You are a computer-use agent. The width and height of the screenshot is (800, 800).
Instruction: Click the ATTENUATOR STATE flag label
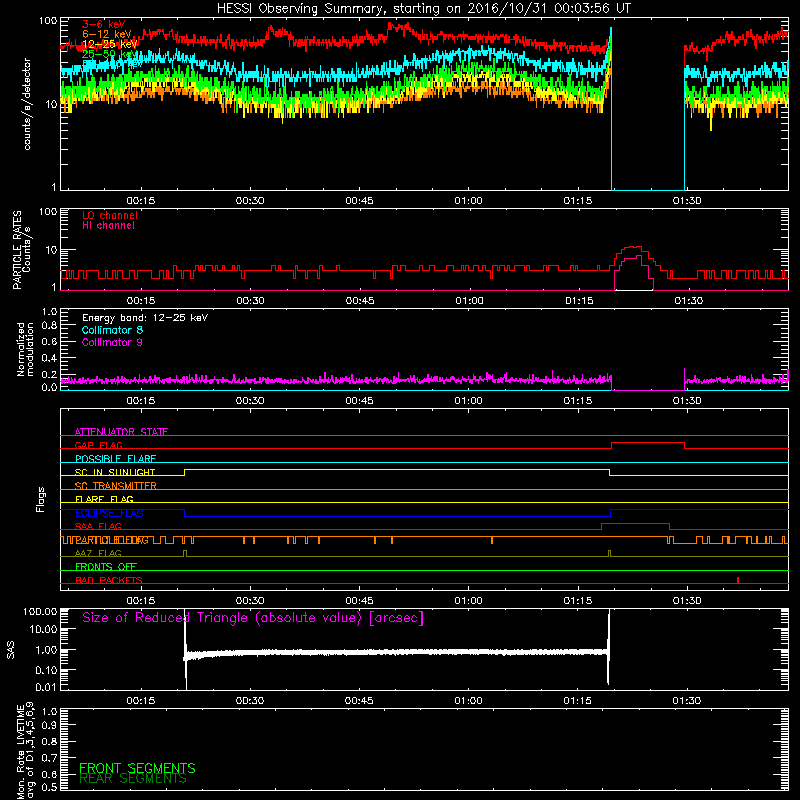click(121, 432)
